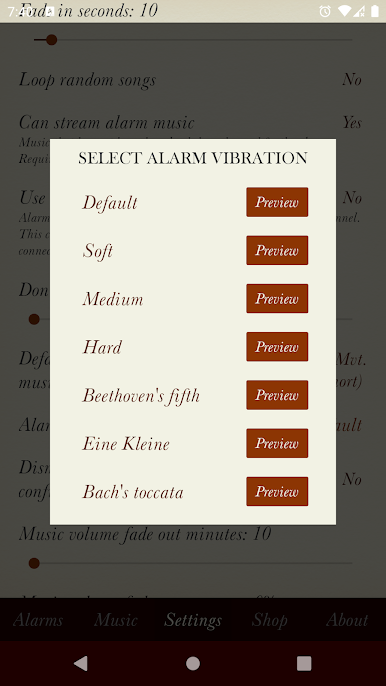Screen dimensions: 386x686
Task: Preview the Medium vibration
Action: [277, 298]
